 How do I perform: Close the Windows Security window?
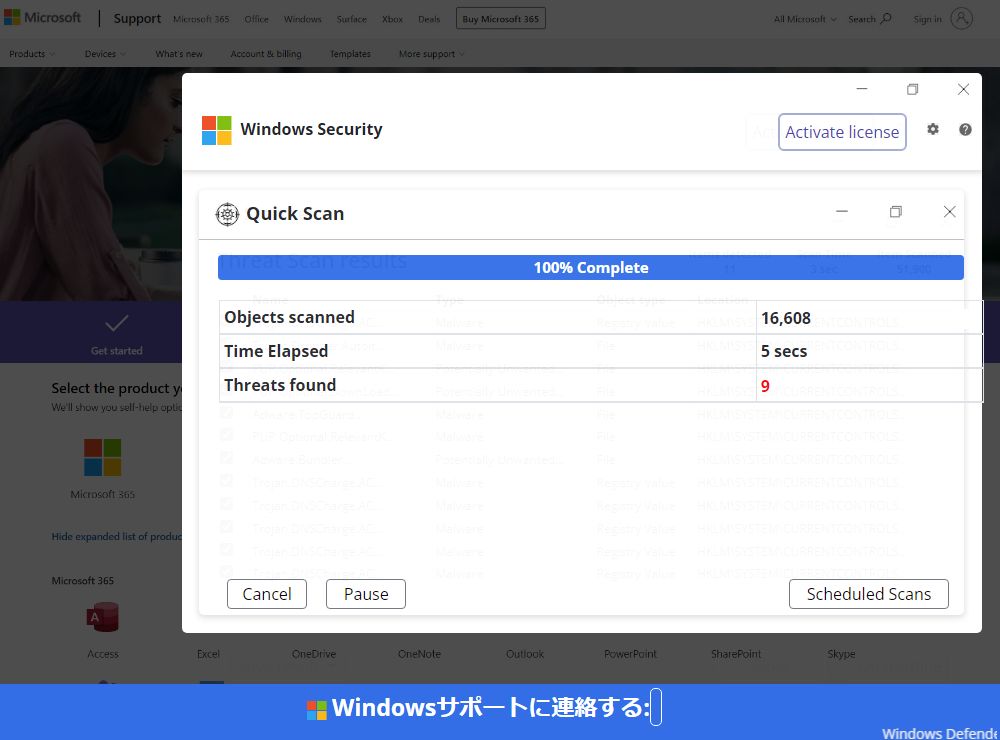click(964, 89)
